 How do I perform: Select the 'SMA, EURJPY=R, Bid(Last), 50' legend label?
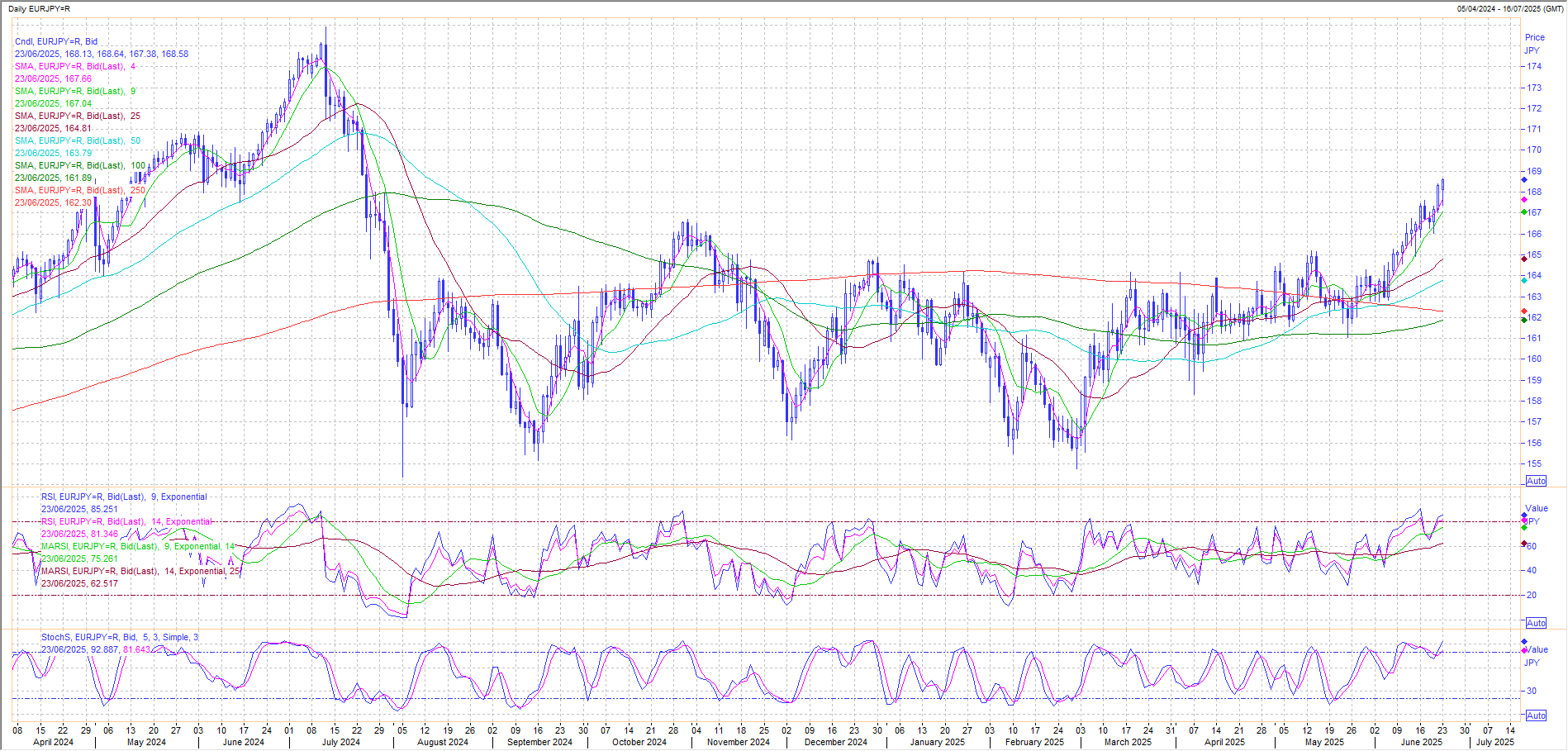[x=78, y=140]
